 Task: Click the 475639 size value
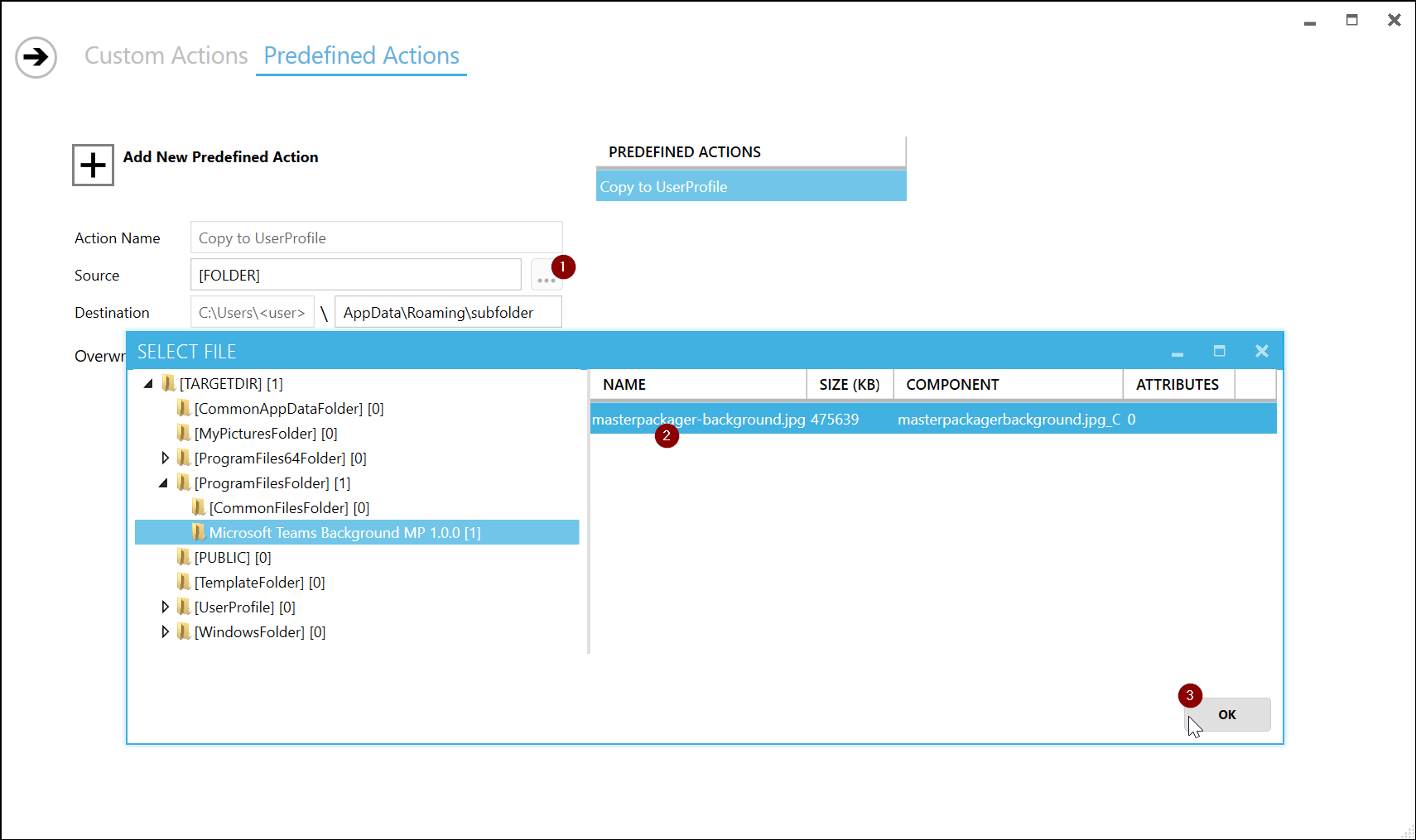click(835, 420)
